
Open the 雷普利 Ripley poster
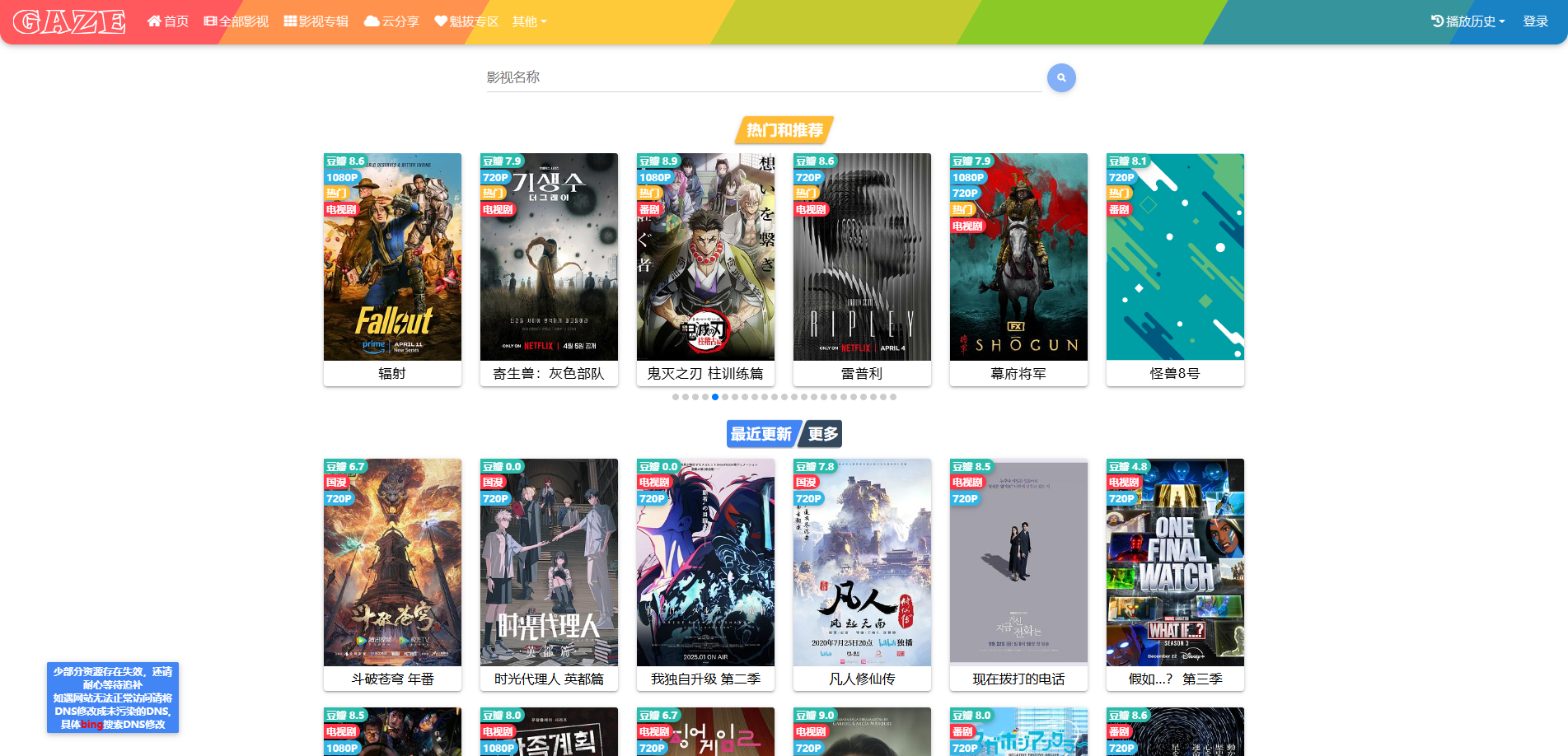862,257
